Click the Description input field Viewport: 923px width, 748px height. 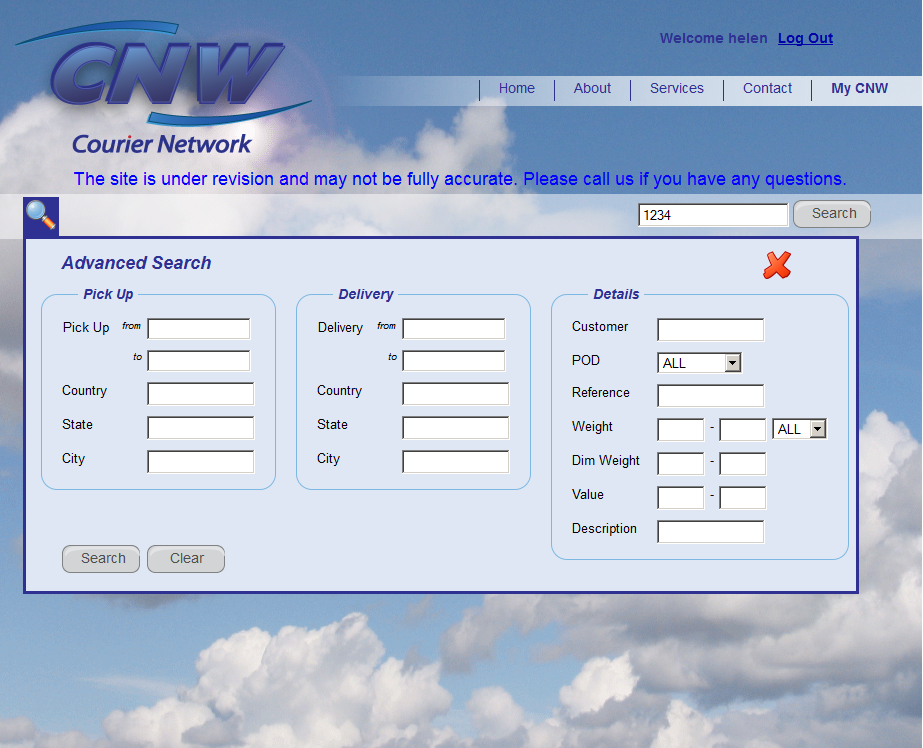710,532
